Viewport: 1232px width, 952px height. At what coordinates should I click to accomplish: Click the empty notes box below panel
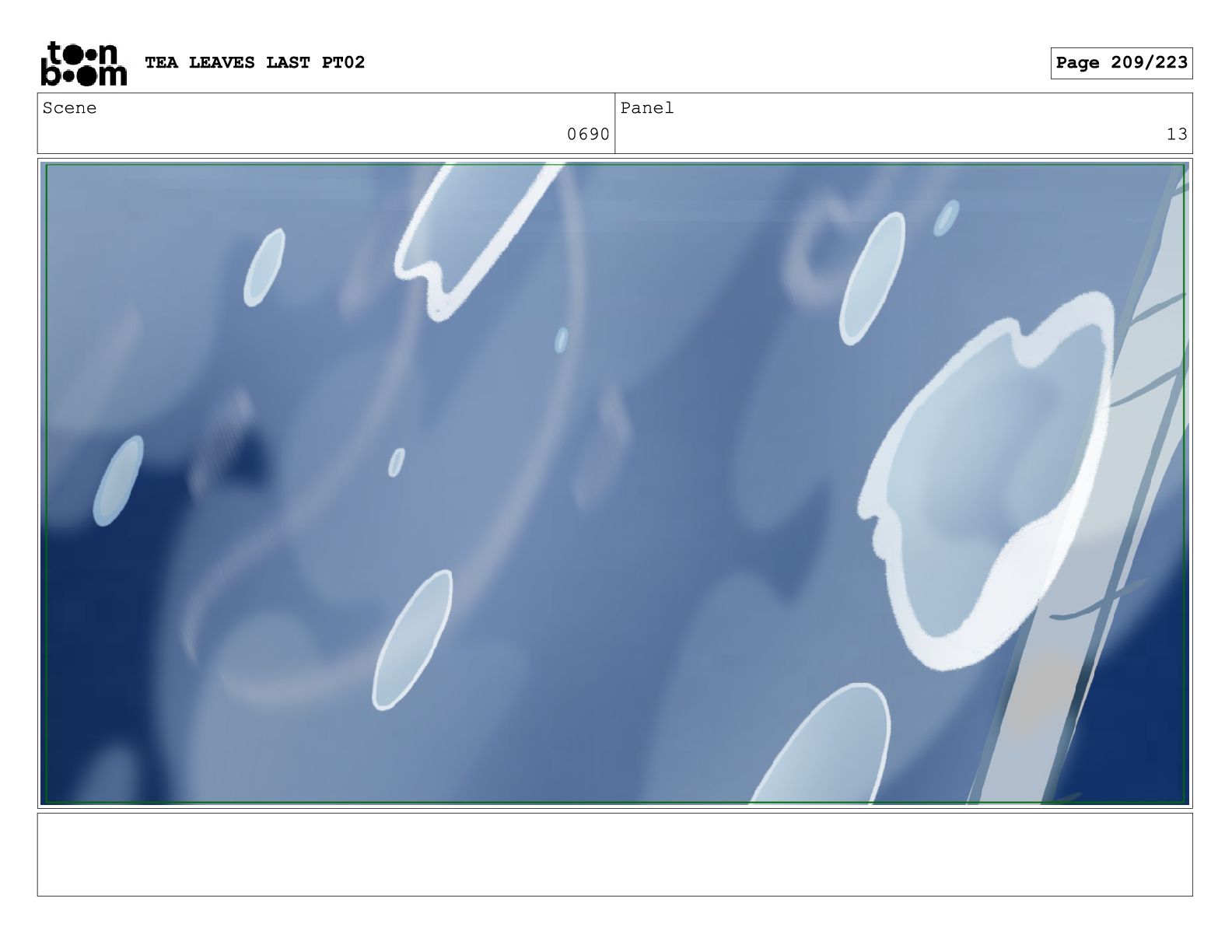[x=615, y=854]
